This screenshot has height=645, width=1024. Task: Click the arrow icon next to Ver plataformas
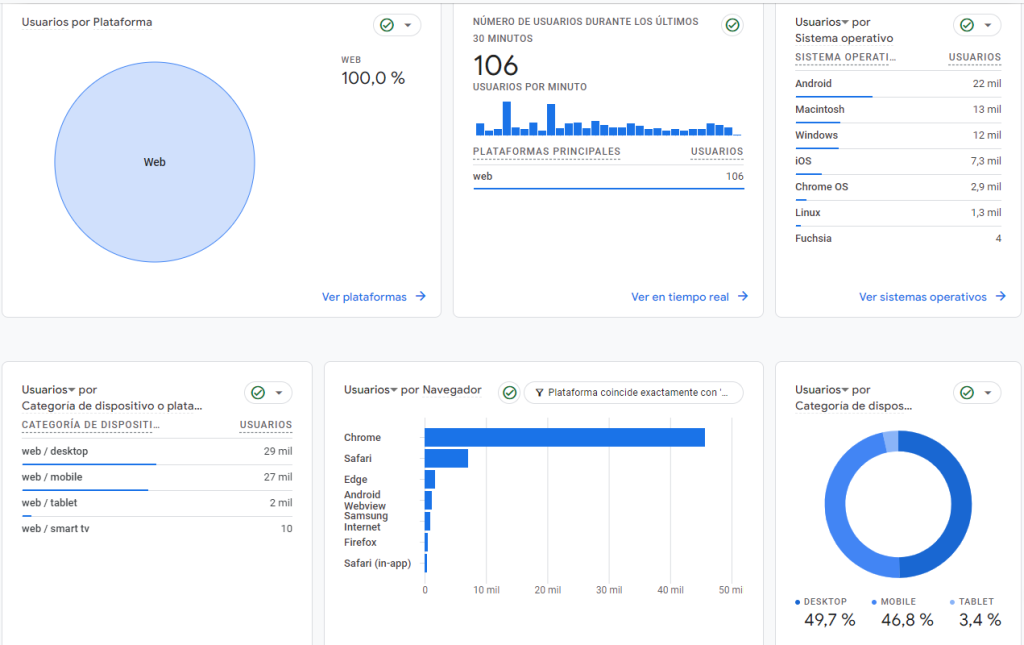[421, 297]
